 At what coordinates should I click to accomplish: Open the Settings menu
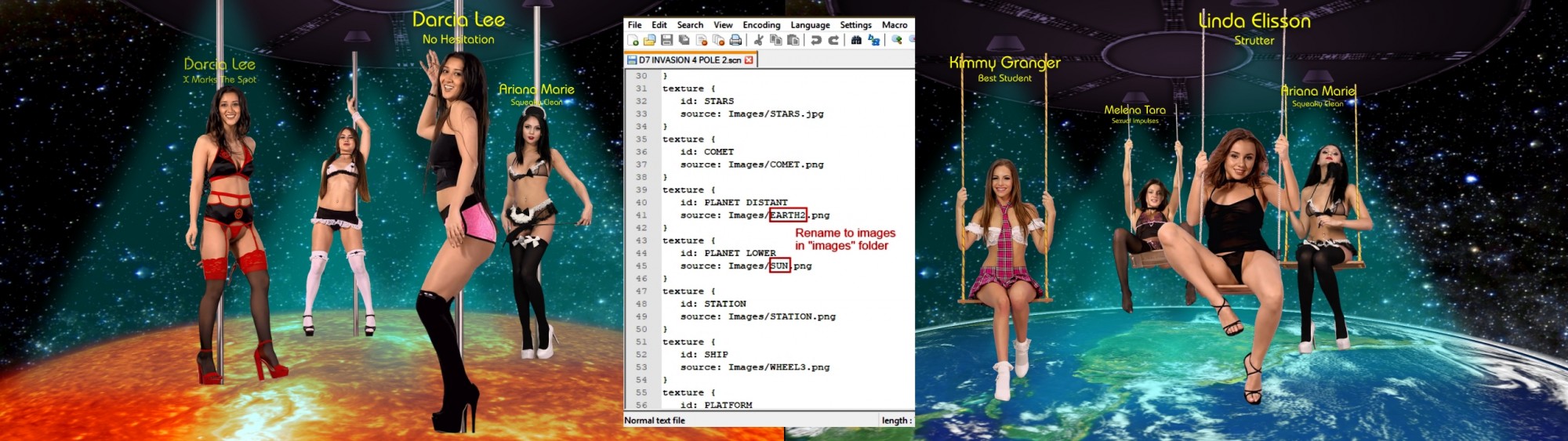(x=855, y=25)
